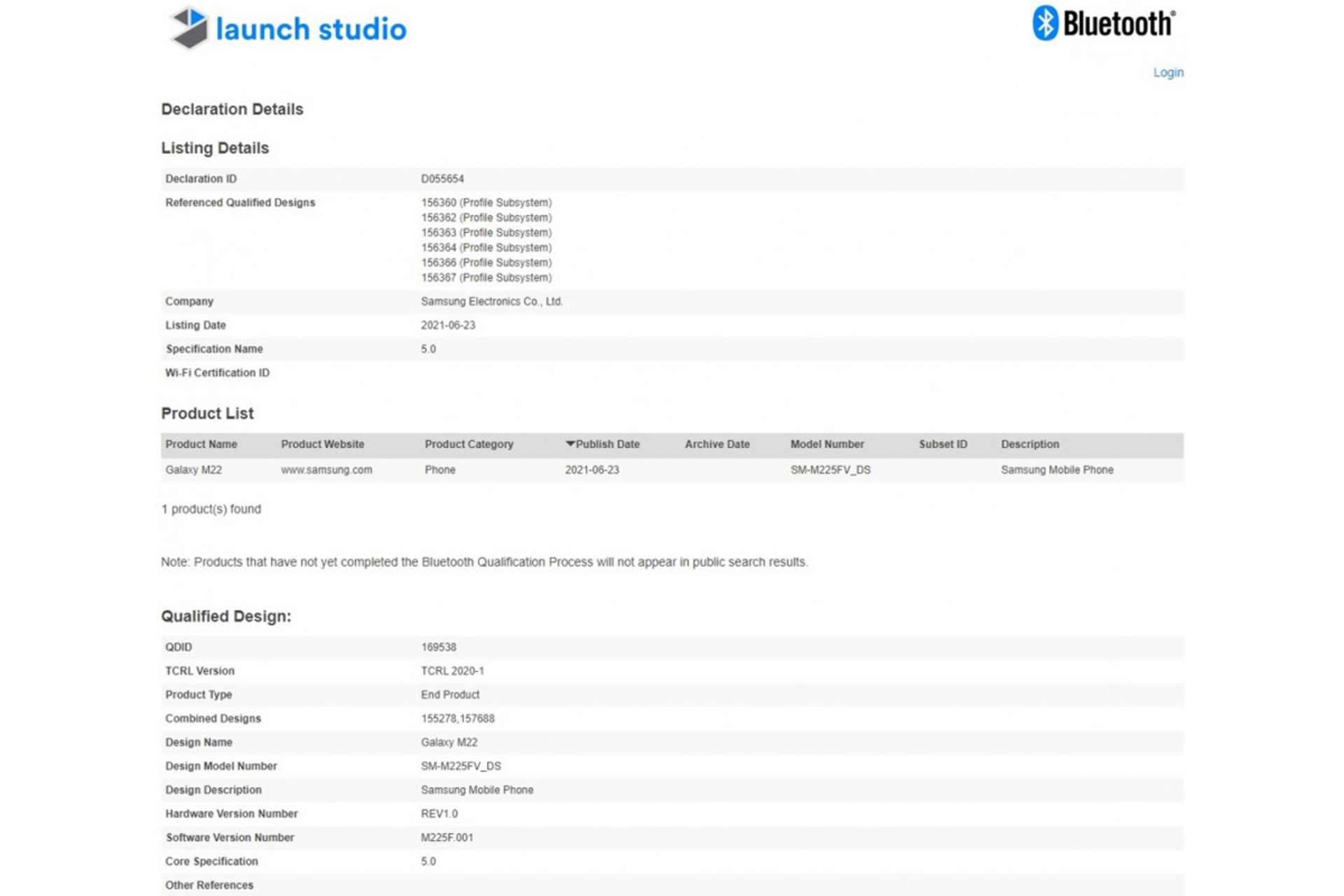Sort by Subset ID column header

click(x=942, y=444)
